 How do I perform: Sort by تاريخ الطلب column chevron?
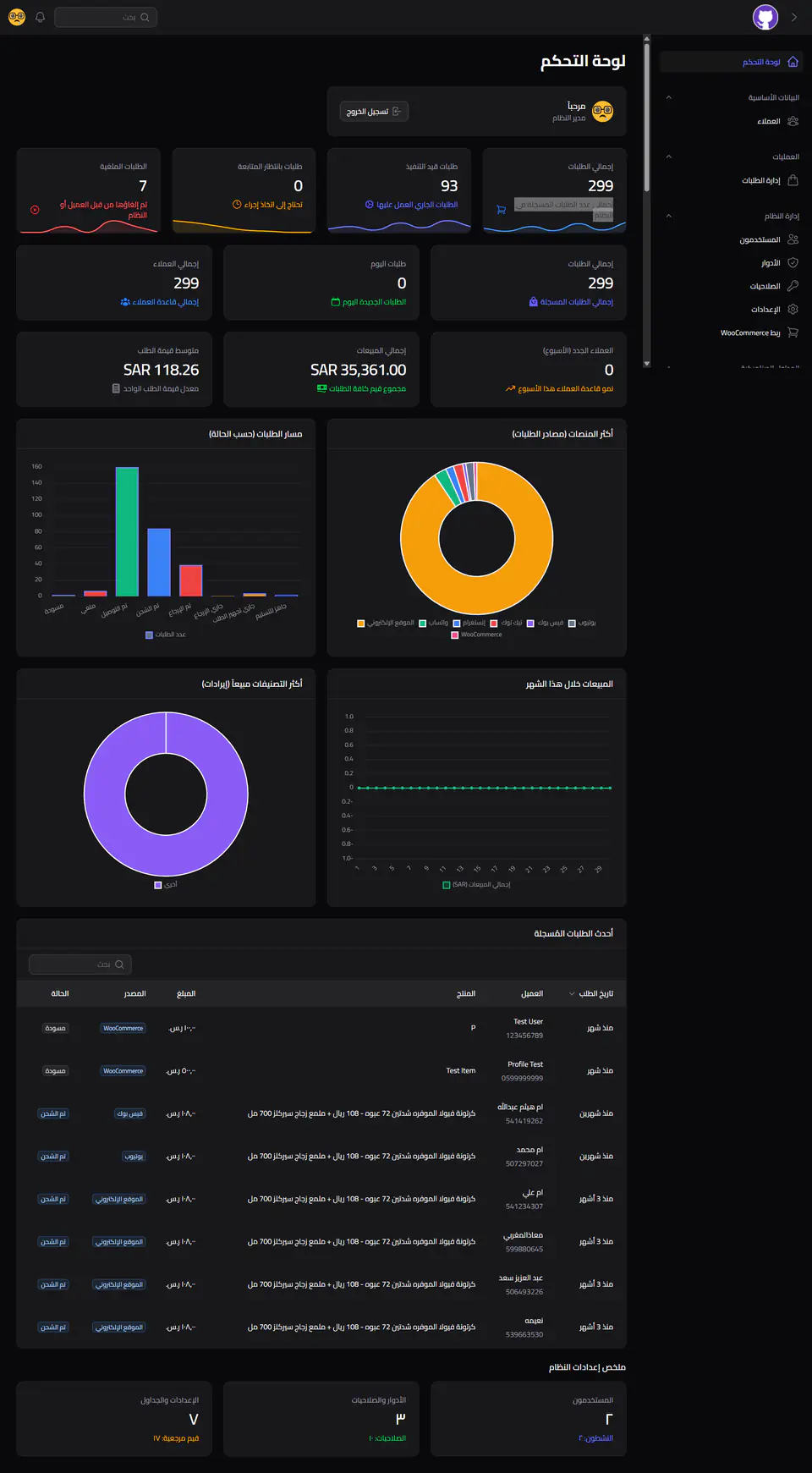point(572,994)
